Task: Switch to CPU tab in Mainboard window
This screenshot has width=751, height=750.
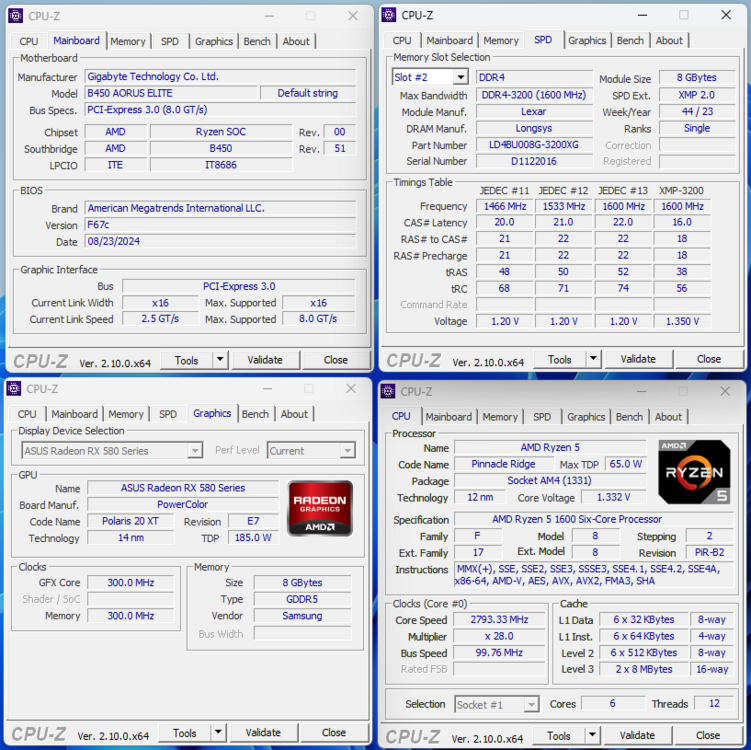Action: [x=29, y=41]
